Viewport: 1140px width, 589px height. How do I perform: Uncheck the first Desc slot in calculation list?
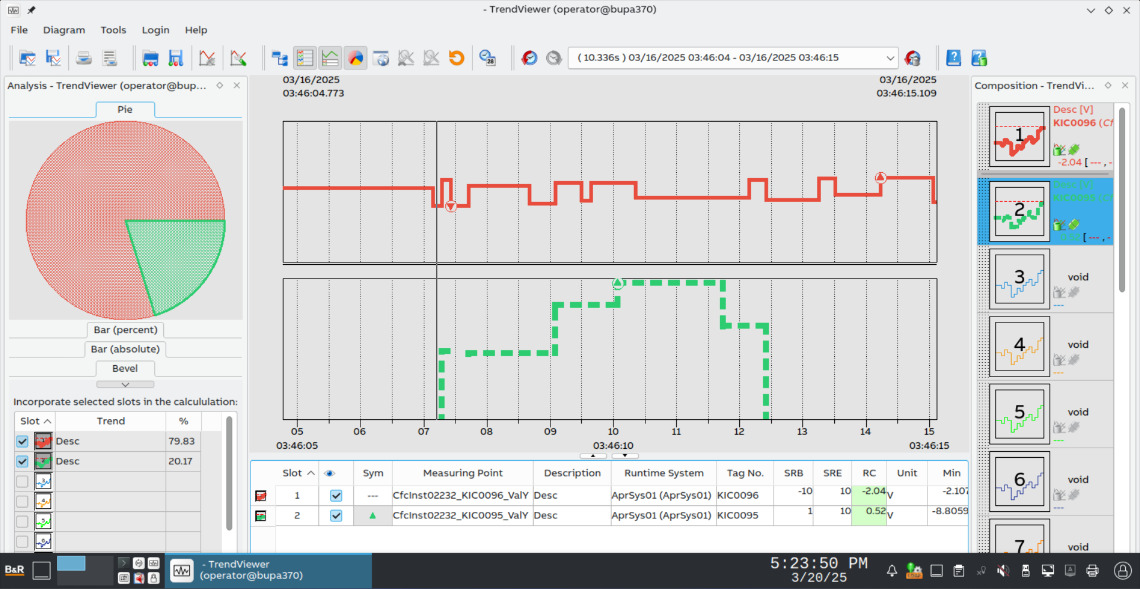[x=22, y=441]
